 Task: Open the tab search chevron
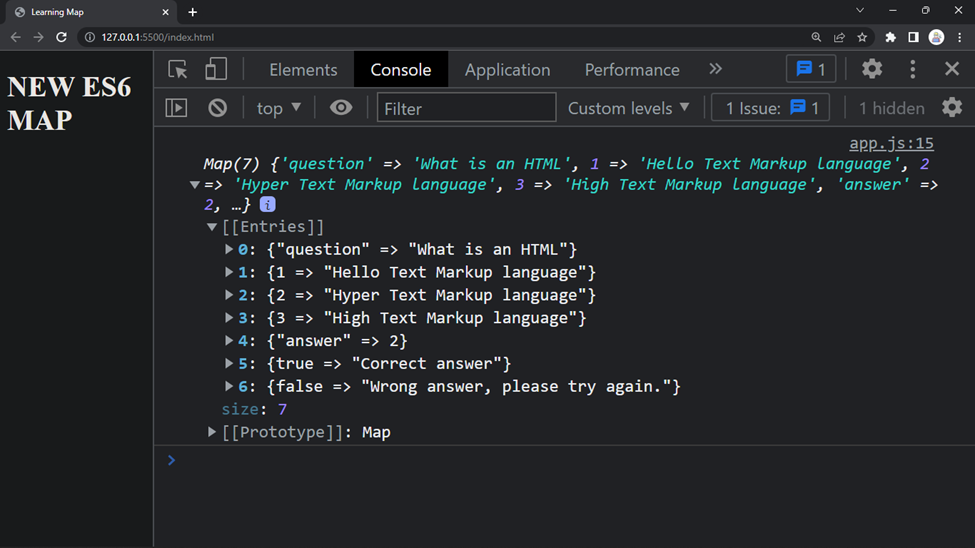tap(860, 10)
